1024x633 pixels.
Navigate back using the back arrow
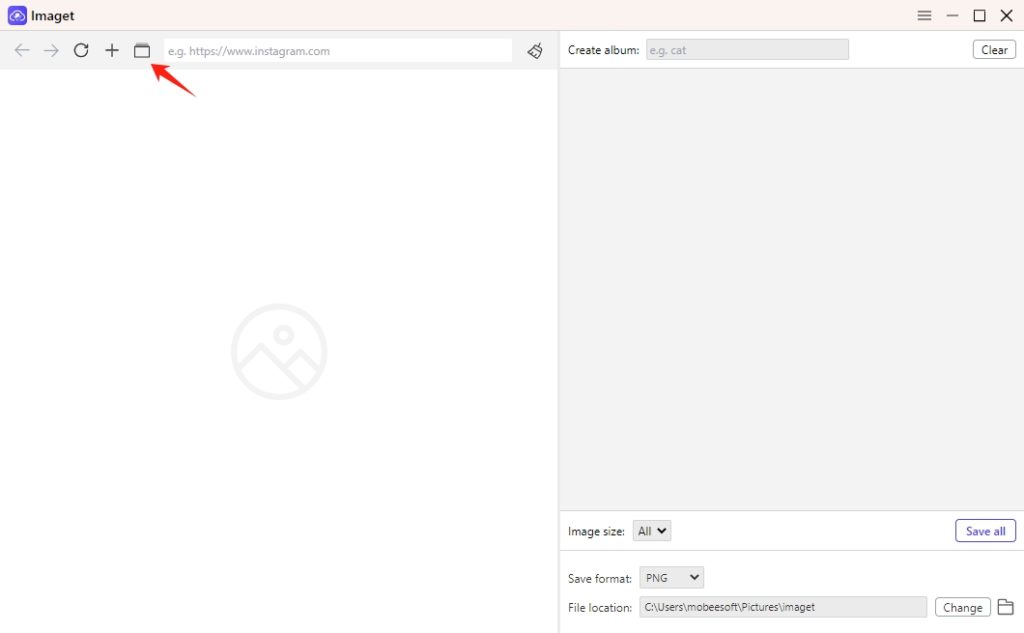[x=21, y=50]
